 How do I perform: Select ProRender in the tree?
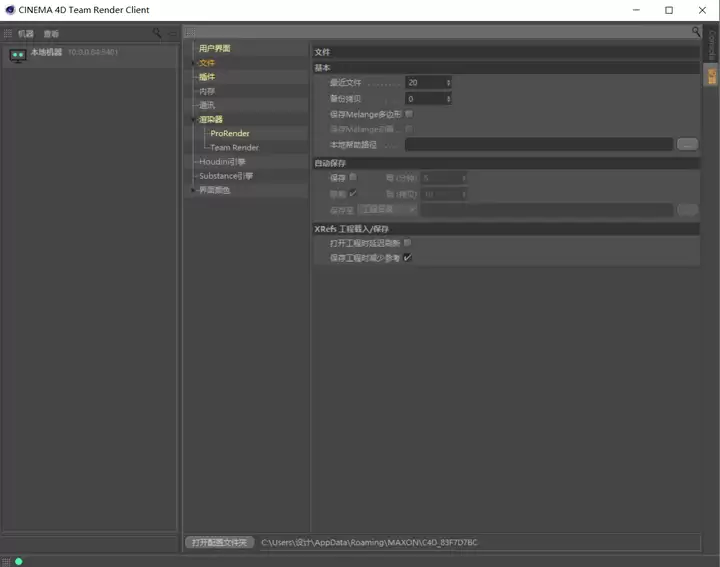230,133
